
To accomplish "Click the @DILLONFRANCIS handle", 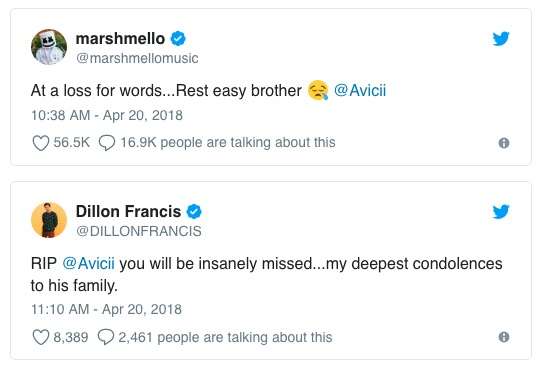I will [139, 231].
